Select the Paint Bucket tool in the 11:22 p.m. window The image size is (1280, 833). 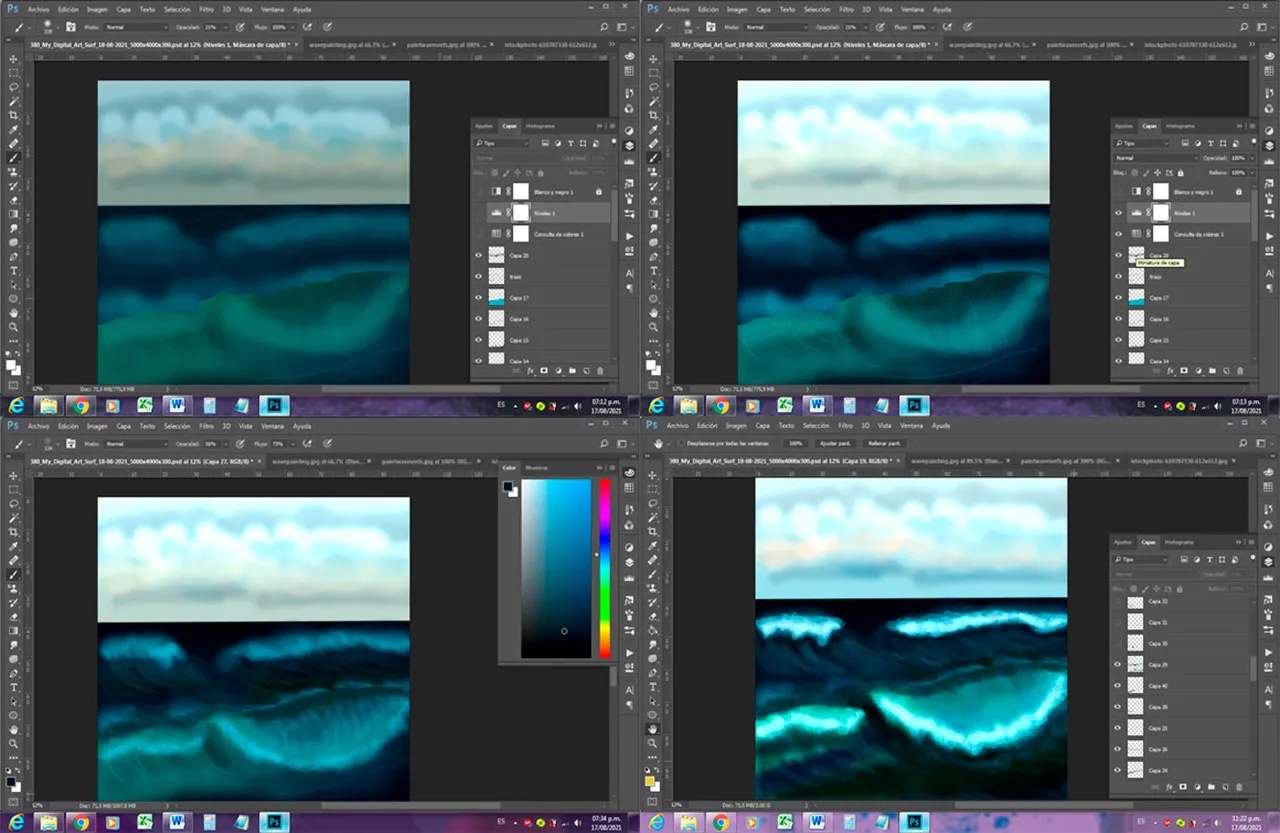click(x=654, y=631)
